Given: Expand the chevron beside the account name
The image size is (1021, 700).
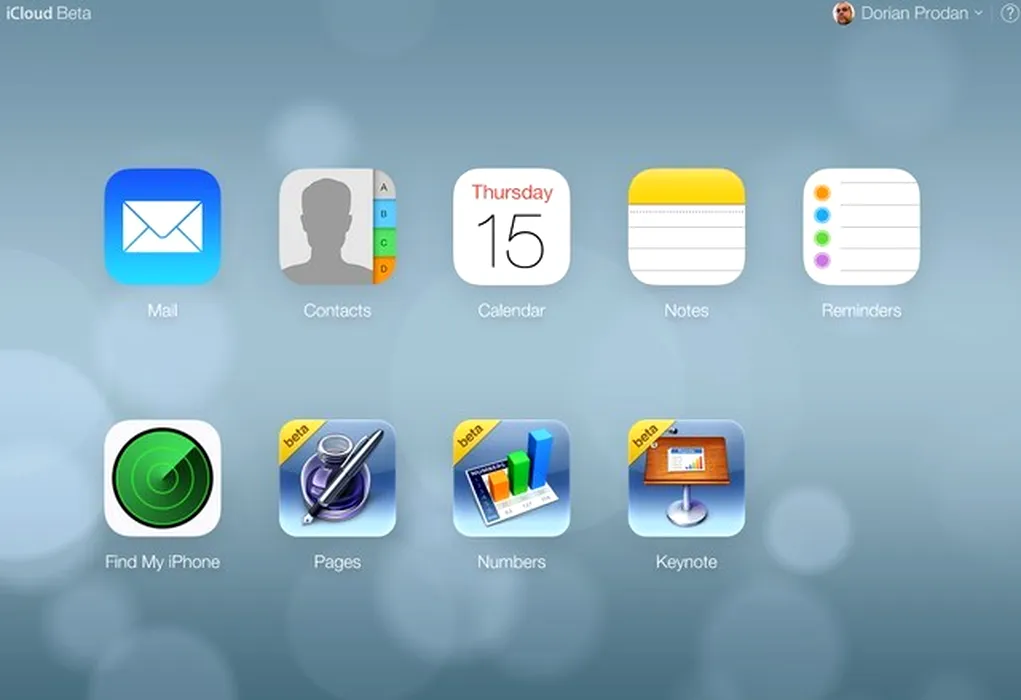Looking at the screenshot, I should point(978,13).
